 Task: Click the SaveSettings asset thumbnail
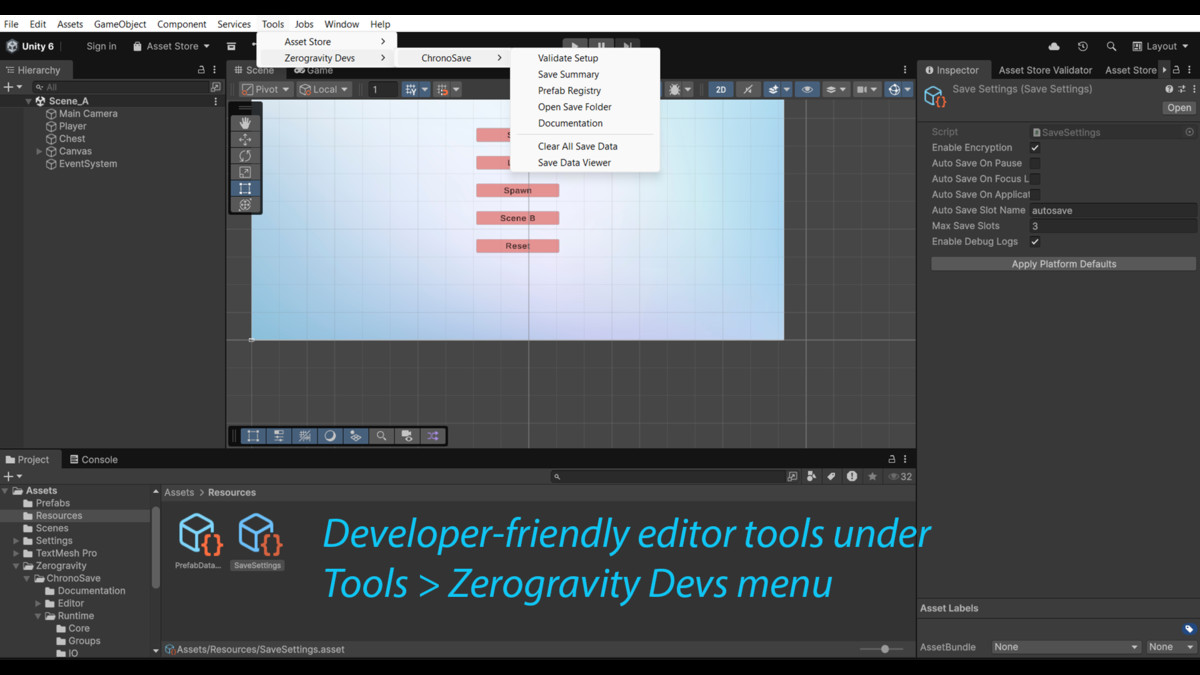[x=258, y=535]
